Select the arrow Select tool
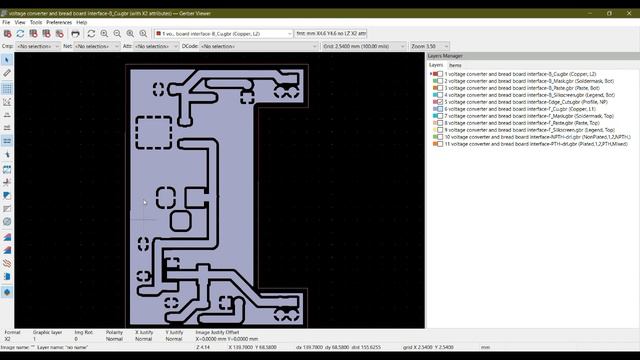 click(7, 60)
